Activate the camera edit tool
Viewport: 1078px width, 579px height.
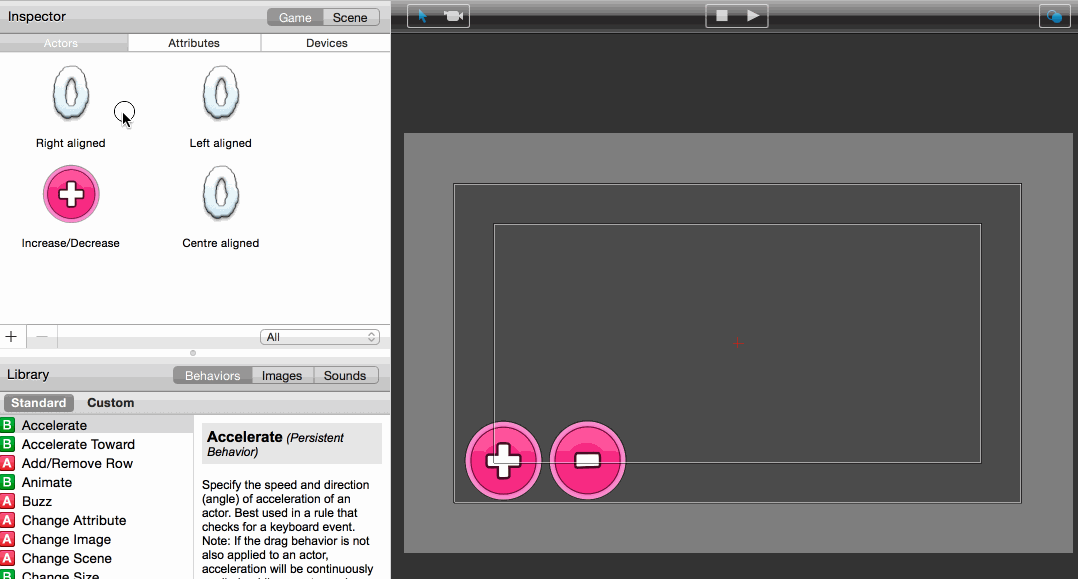click(454, 16)
